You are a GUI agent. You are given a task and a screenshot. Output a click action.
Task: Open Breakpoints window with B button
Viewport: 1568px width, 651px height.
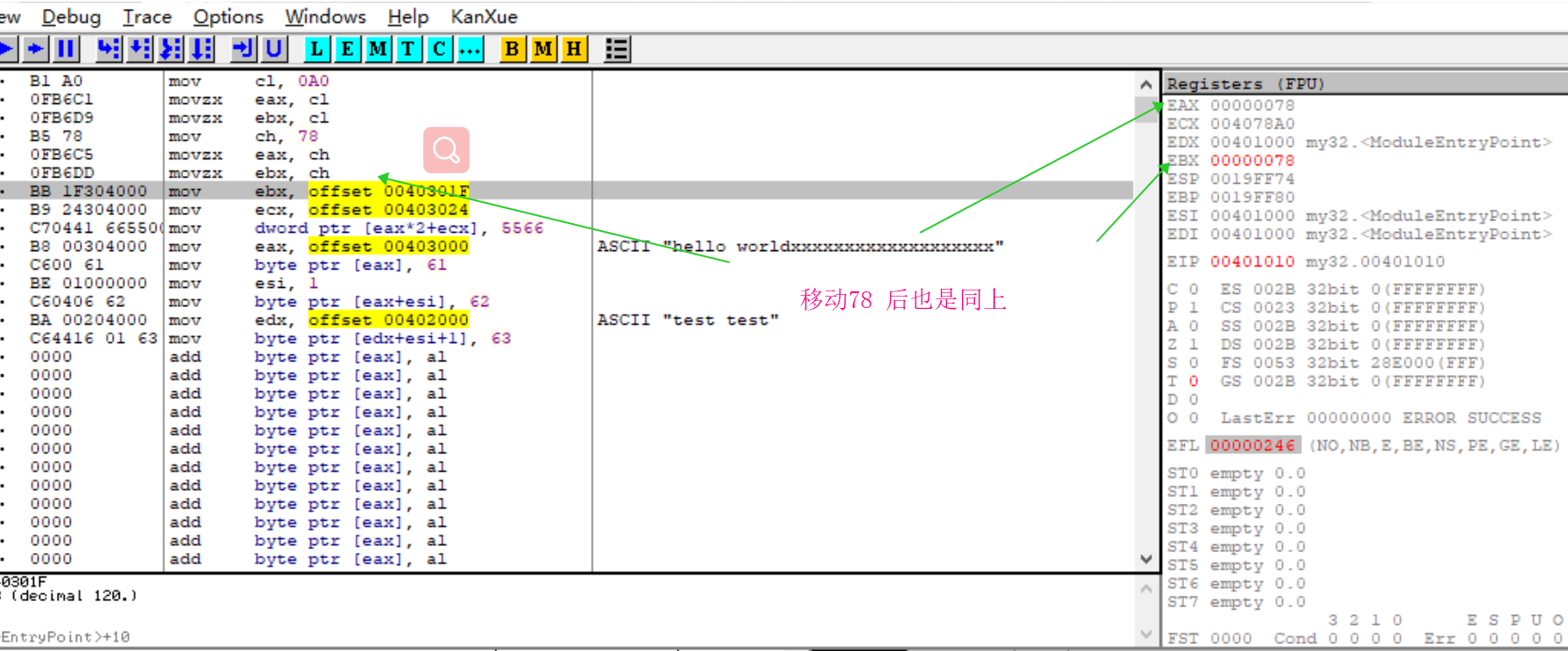[x=512, y=49]
